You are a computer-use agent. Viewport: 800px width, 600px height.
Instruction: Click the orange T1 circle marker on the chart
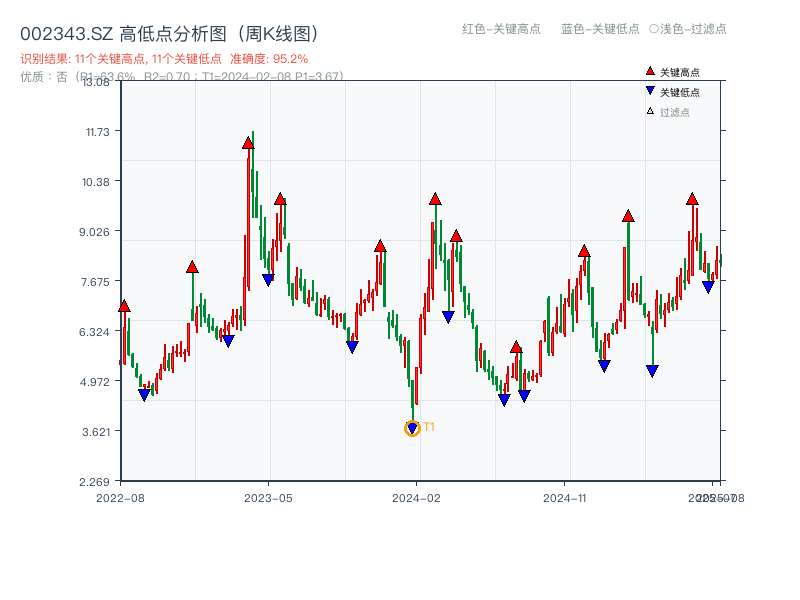click(x=412, y=427)
